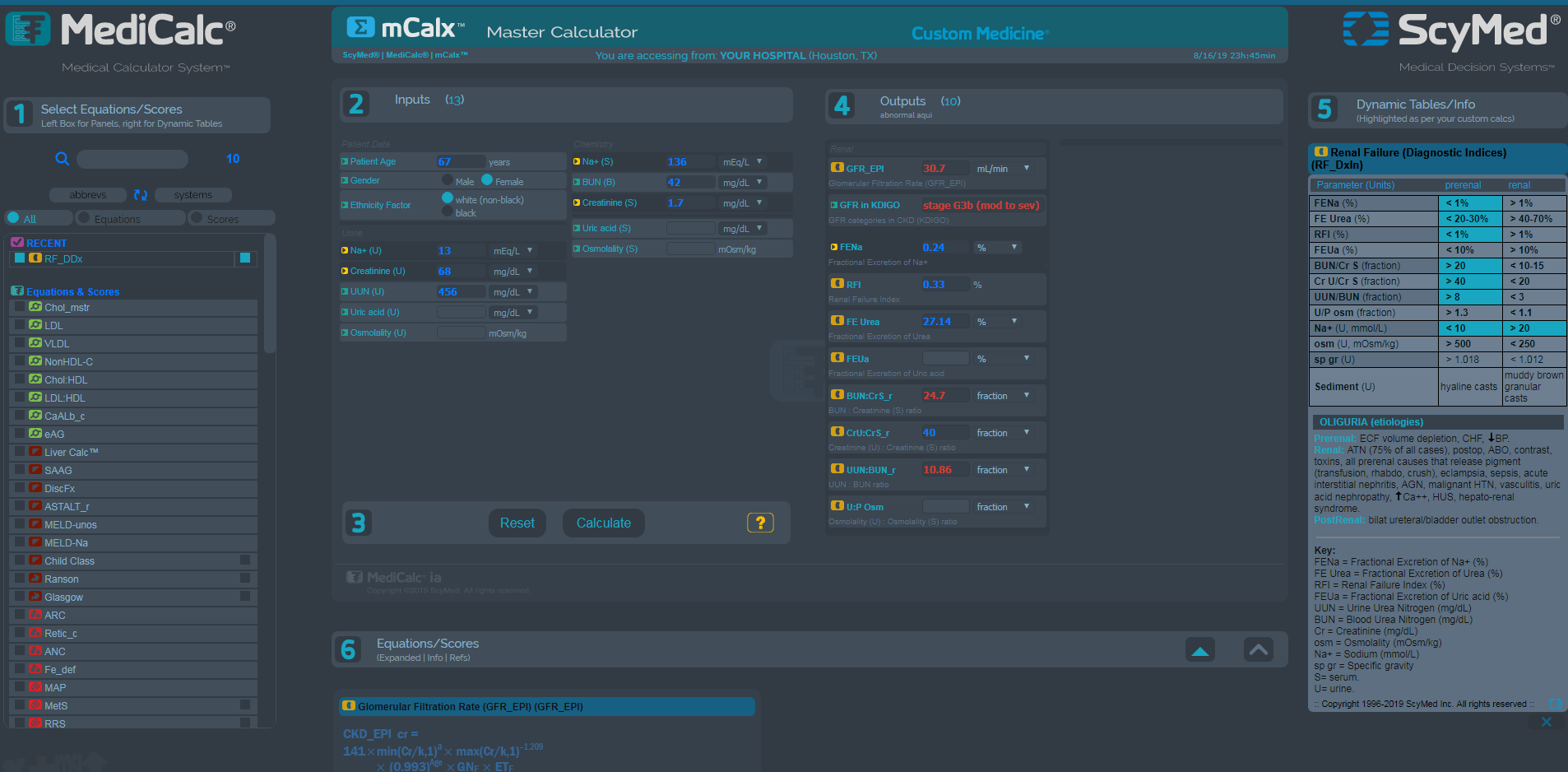Click the search magnifier icon
1568x772 pixels.
coord(63,159)
